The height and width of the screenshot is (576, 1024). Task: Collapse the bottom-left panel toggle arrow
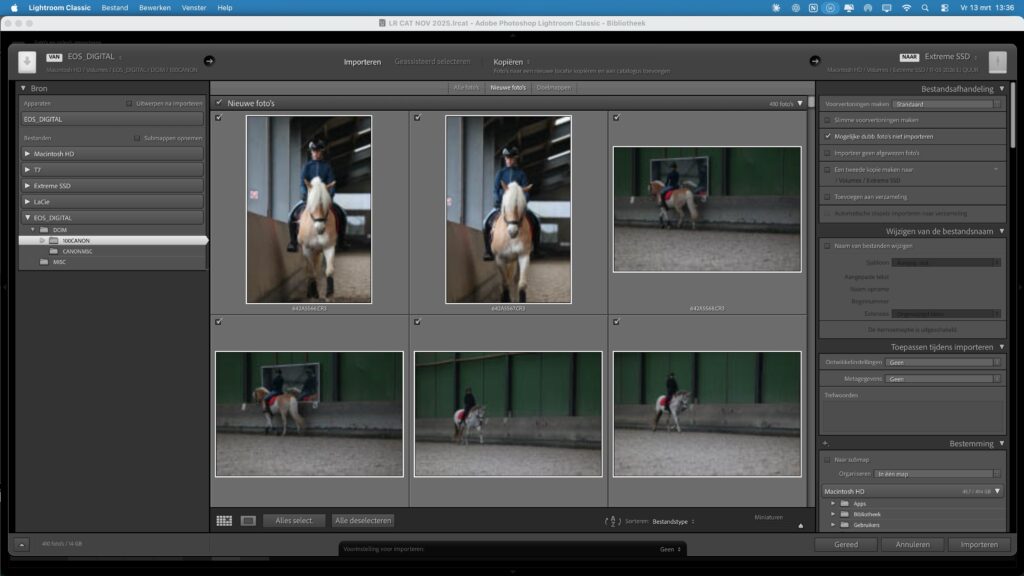[x=22, y=545]
